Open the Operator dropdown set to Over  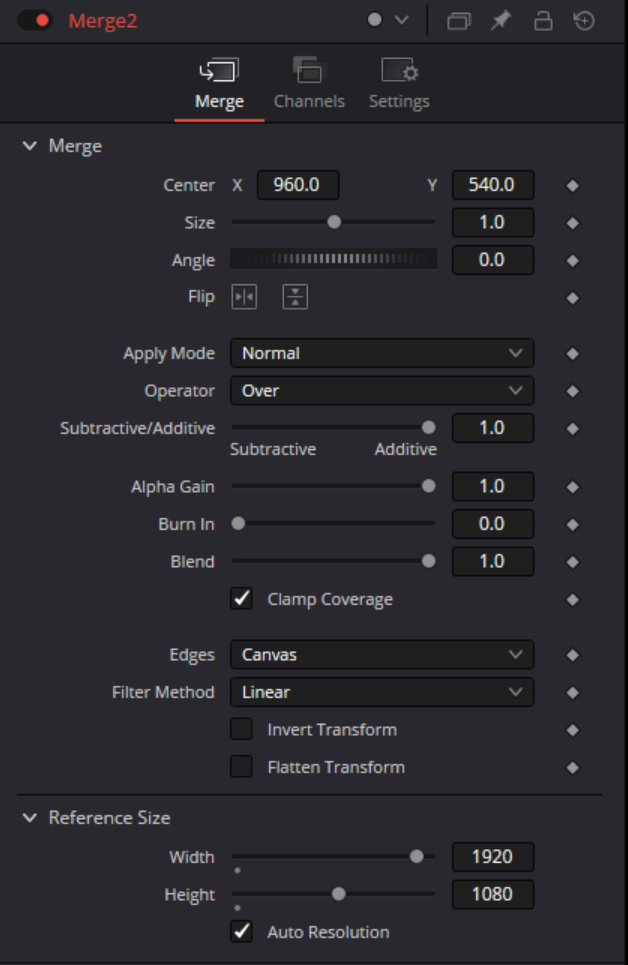point(381,391)
